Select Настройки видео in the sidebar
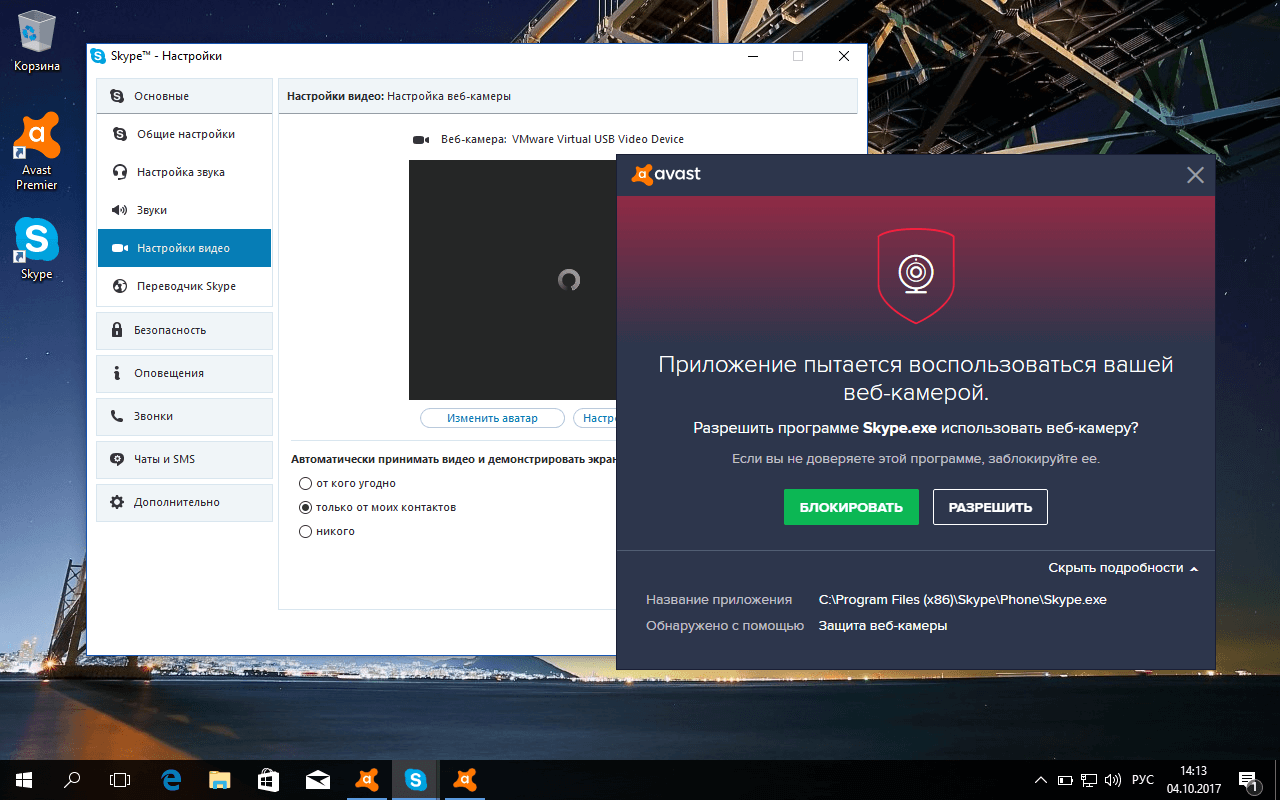Image resolution: width=1280 pixels, height=800 pixels. coord(184,248)
